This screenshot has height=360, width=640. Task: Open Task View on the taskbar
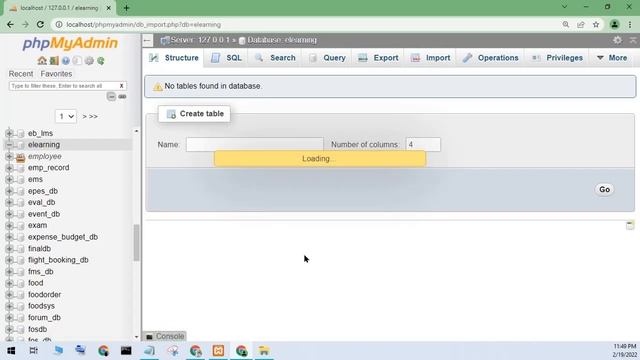(34, 351)
